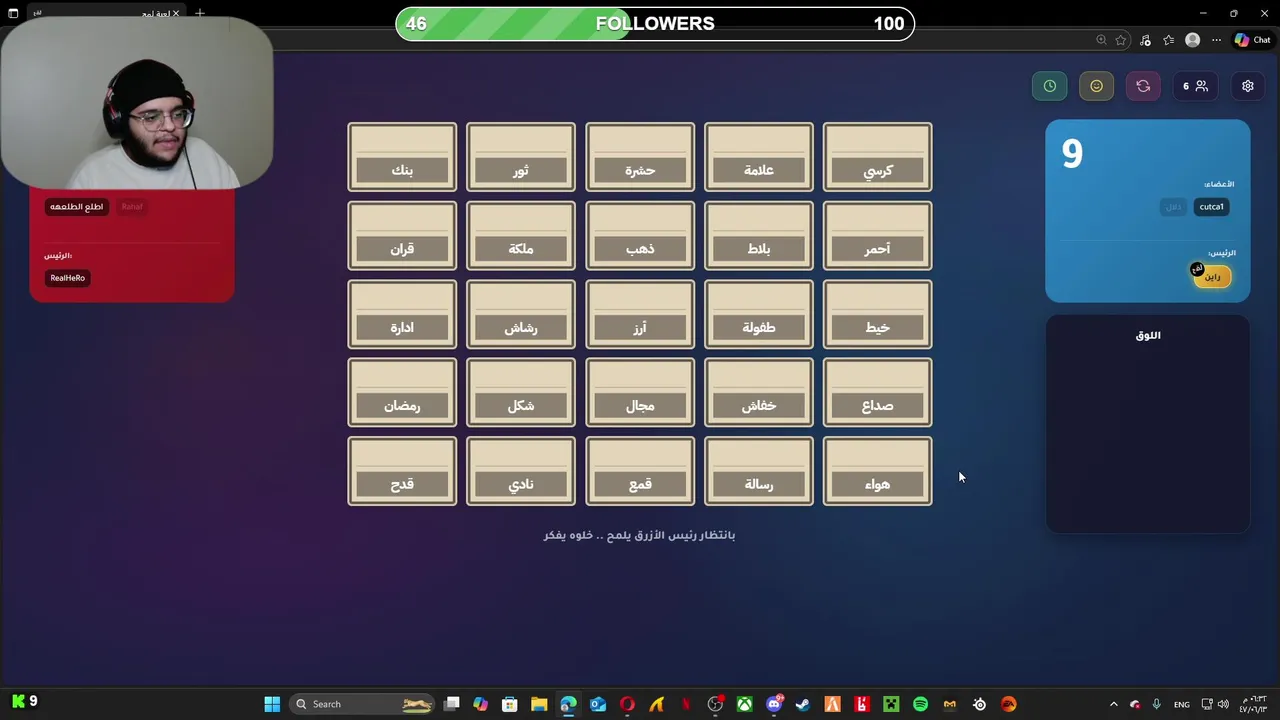Click the صداع card
The height and width of the screenshot is (720, 1280).
[878, 392]
